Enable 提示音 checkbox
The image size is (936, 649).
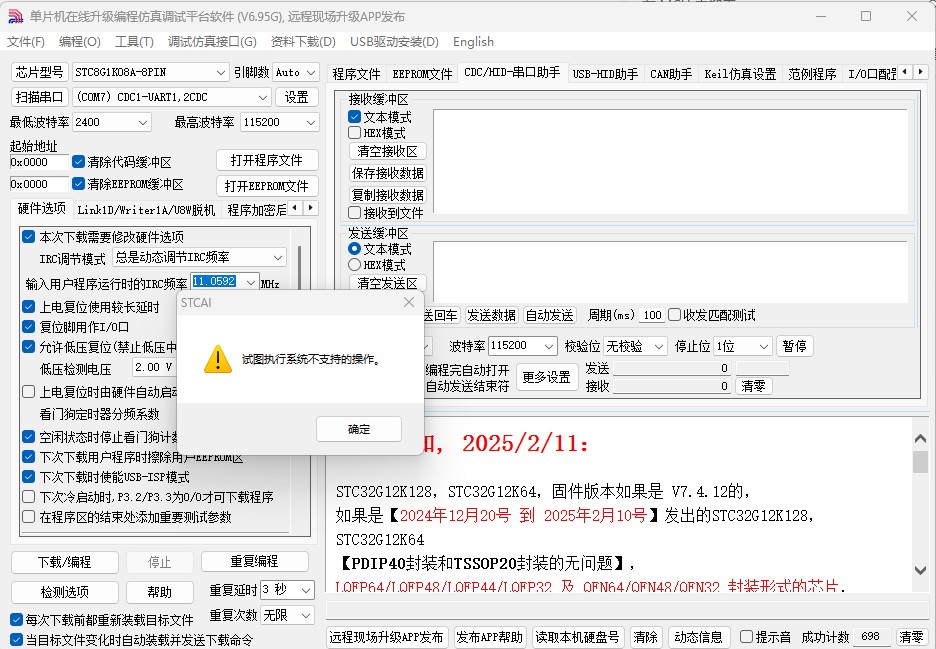point(746,637)
